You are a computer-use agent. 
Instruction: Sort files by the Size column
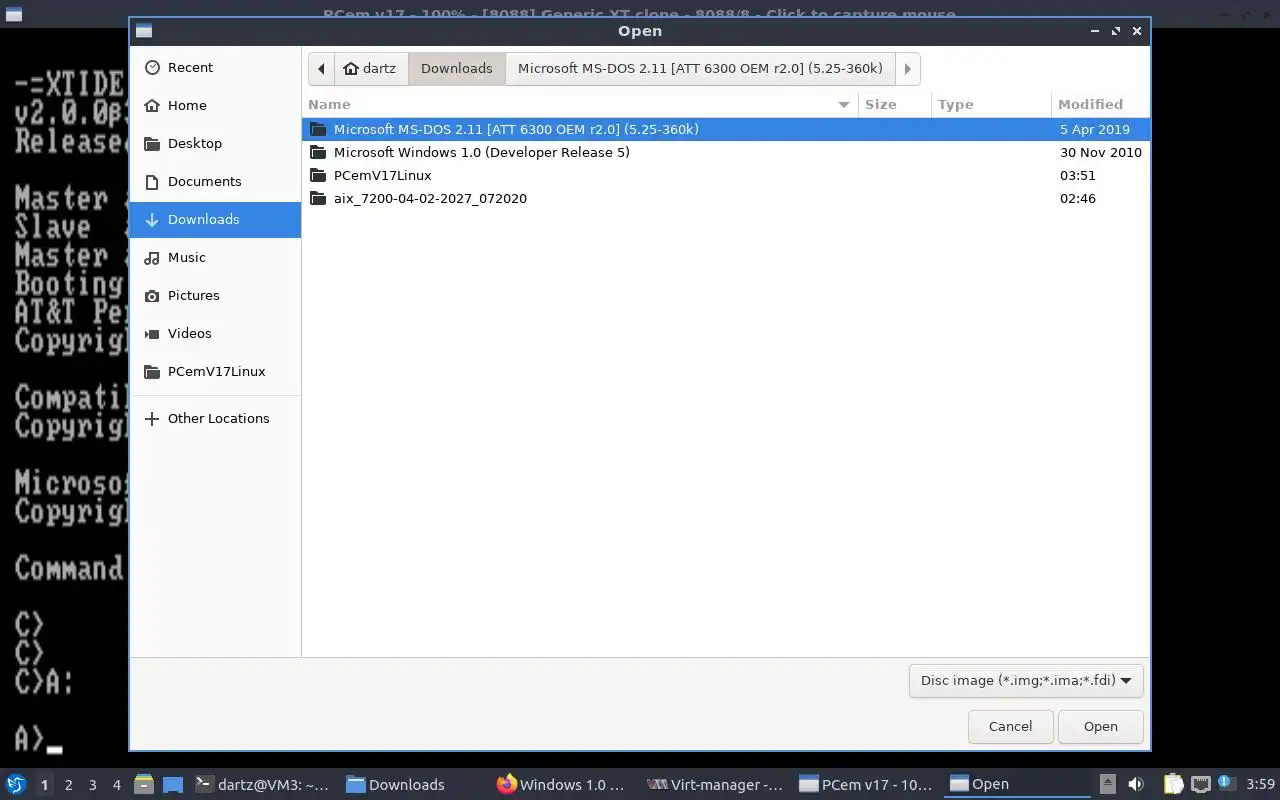click(x=894, y=104)
